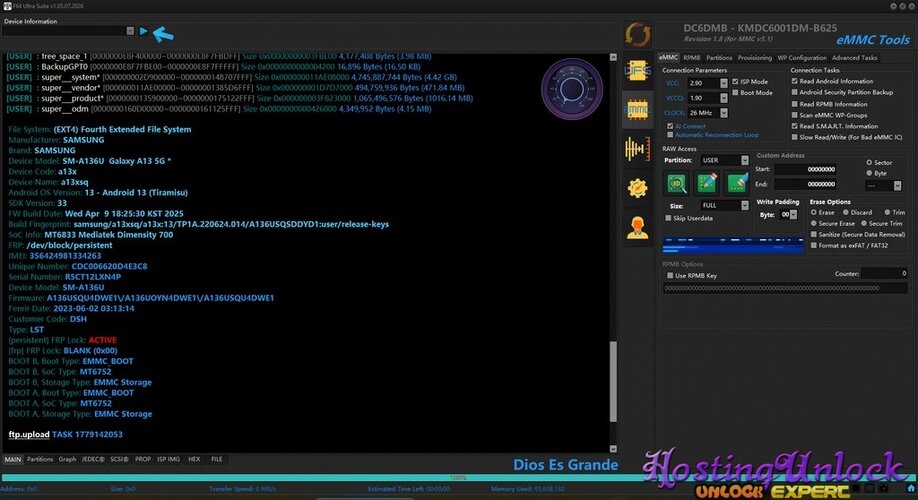Open the PROP bottom tab
This screenshot has height=500, width=918.
point(143,460)
